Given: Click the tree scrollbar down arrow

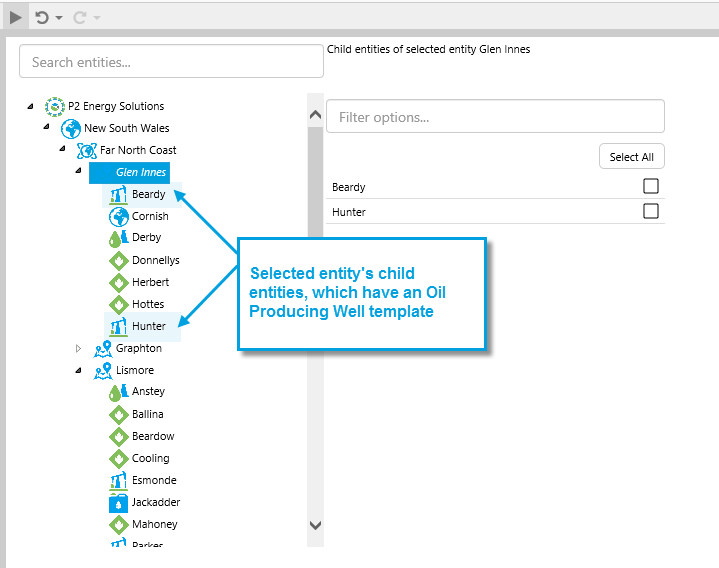Looking at the screenshot, I should 315,525.
